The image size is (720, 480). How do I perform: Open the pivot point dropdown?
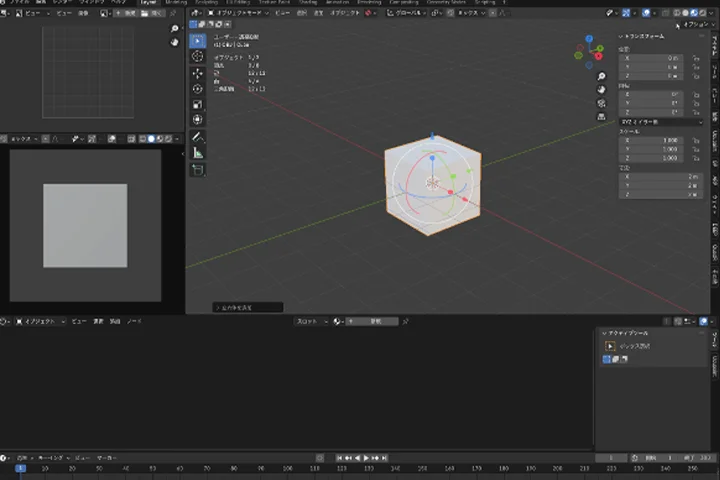[436, 13]
